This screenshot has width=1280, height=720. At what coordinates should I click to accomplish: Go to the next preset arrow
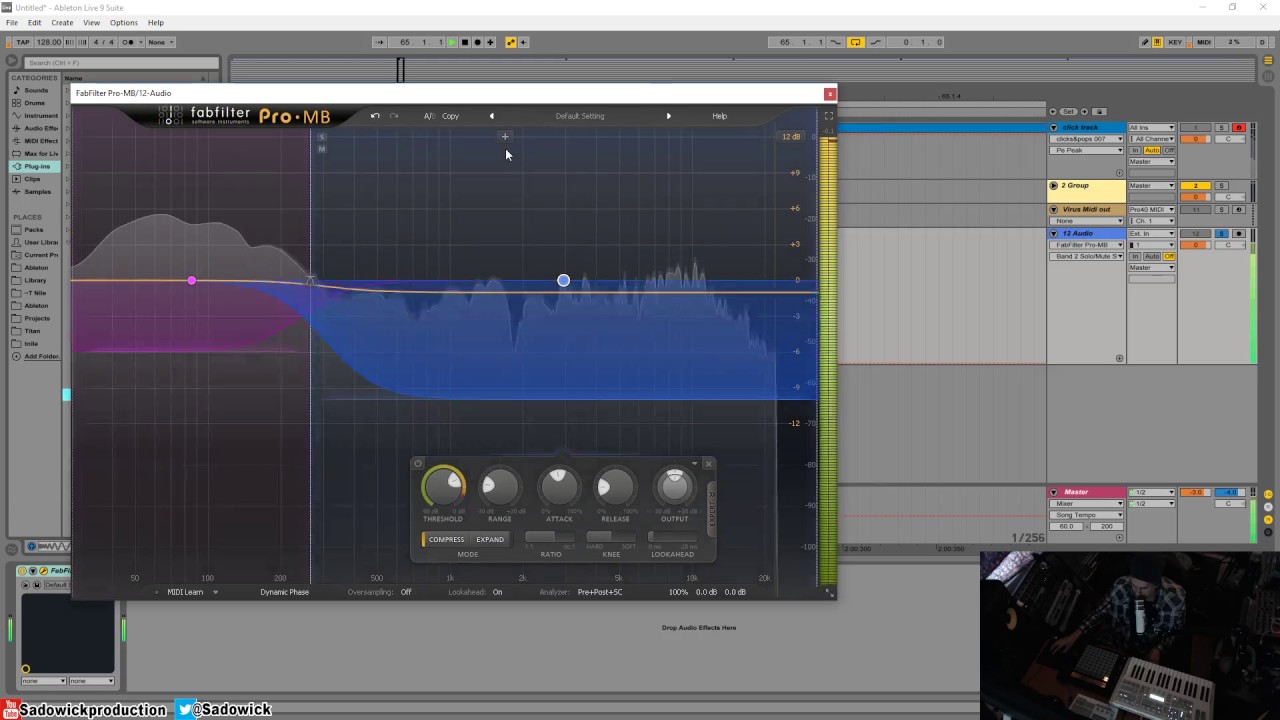pos(669,116)
